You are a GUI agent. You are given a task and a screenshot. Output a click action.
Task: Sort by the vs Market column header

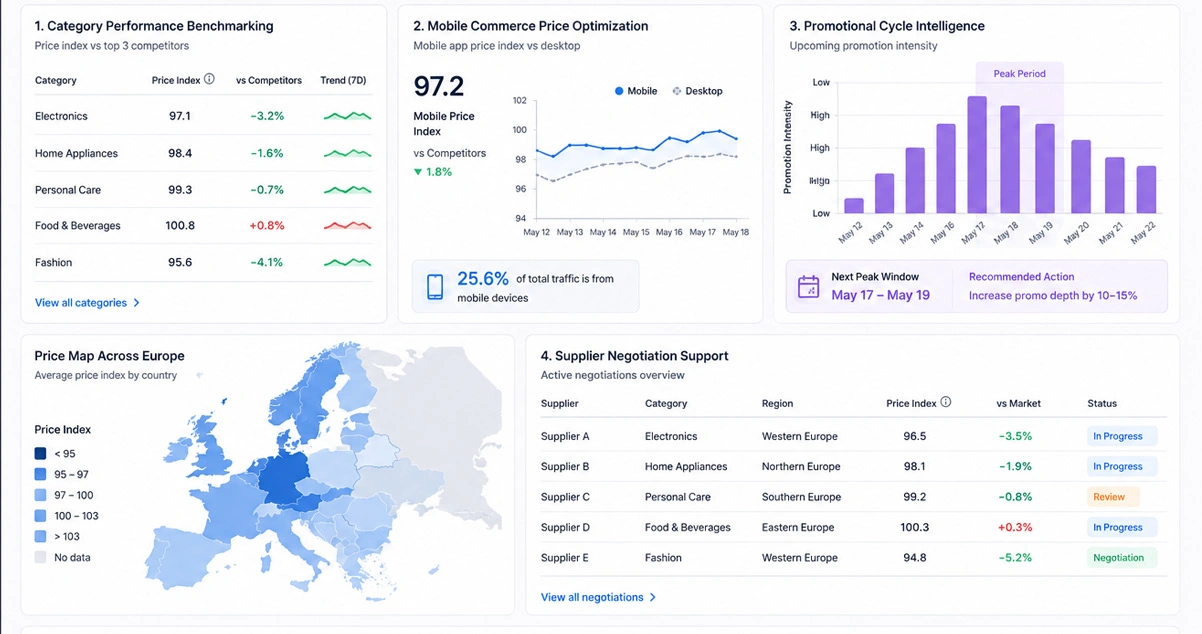1018,404
